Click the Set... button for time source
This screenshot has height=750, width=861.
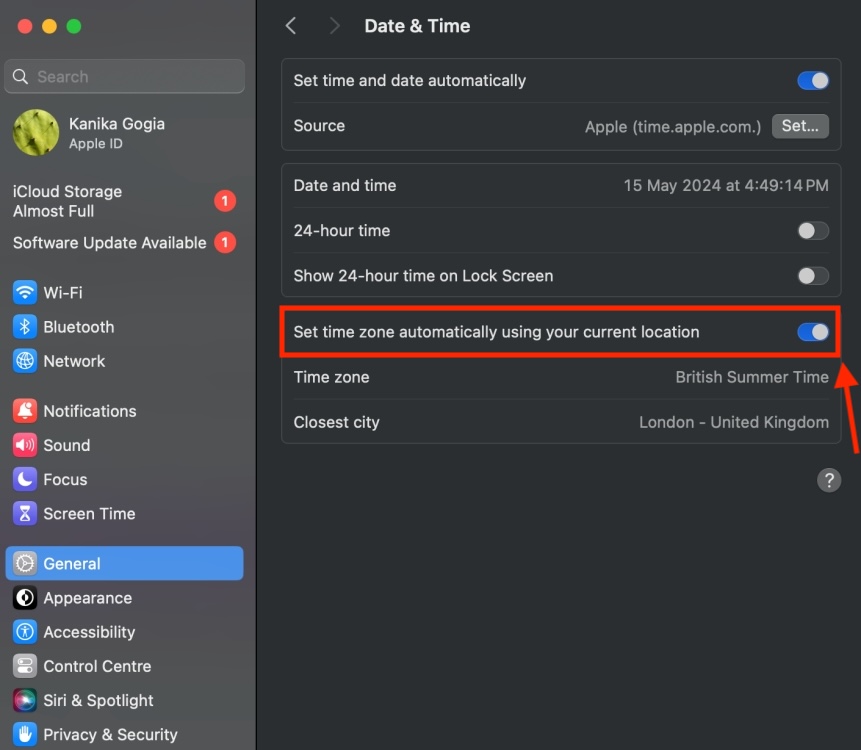800,126
